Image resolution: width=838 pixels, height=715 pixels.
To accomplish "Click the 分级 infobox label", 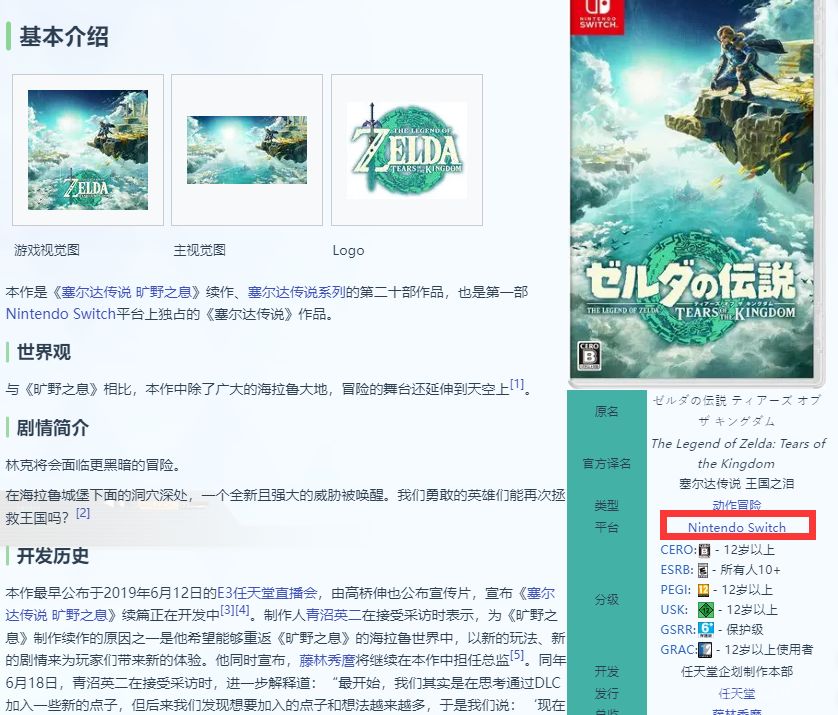I will click(x=607, y=600).
